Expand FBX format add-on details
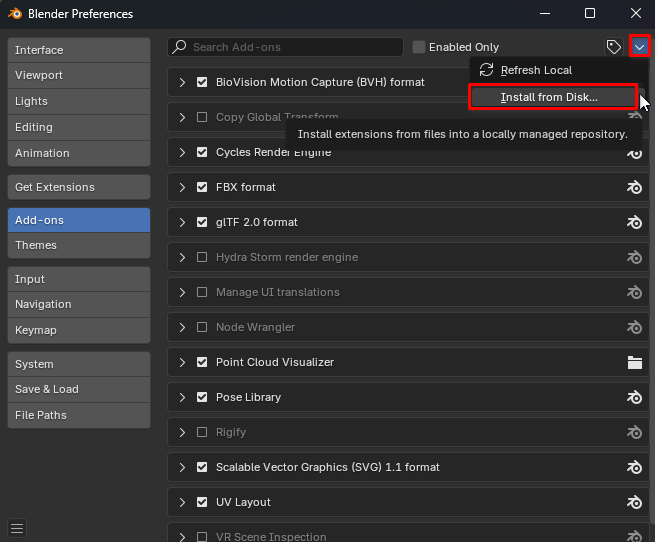 (182, 187)
